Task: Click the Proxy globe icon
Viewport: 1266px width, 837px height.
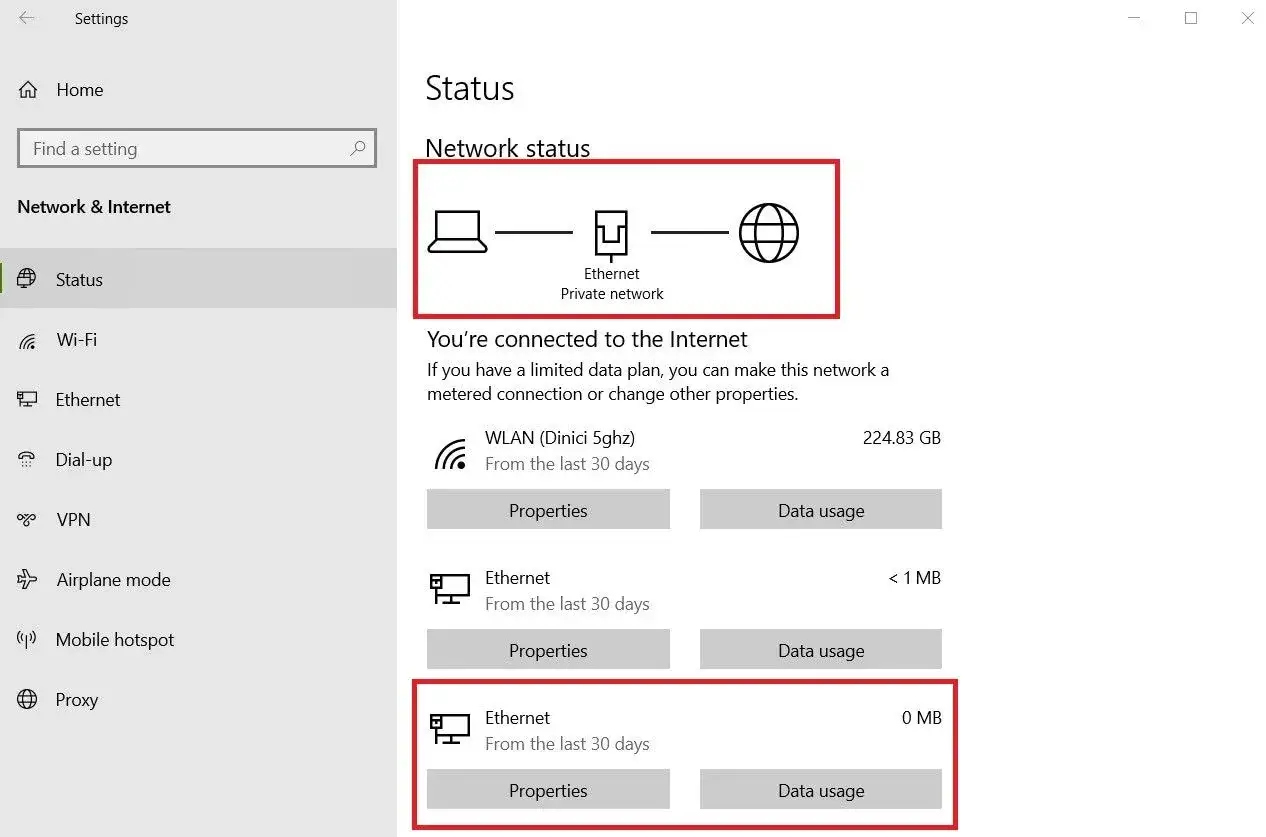Action: (x=27, y=699)
